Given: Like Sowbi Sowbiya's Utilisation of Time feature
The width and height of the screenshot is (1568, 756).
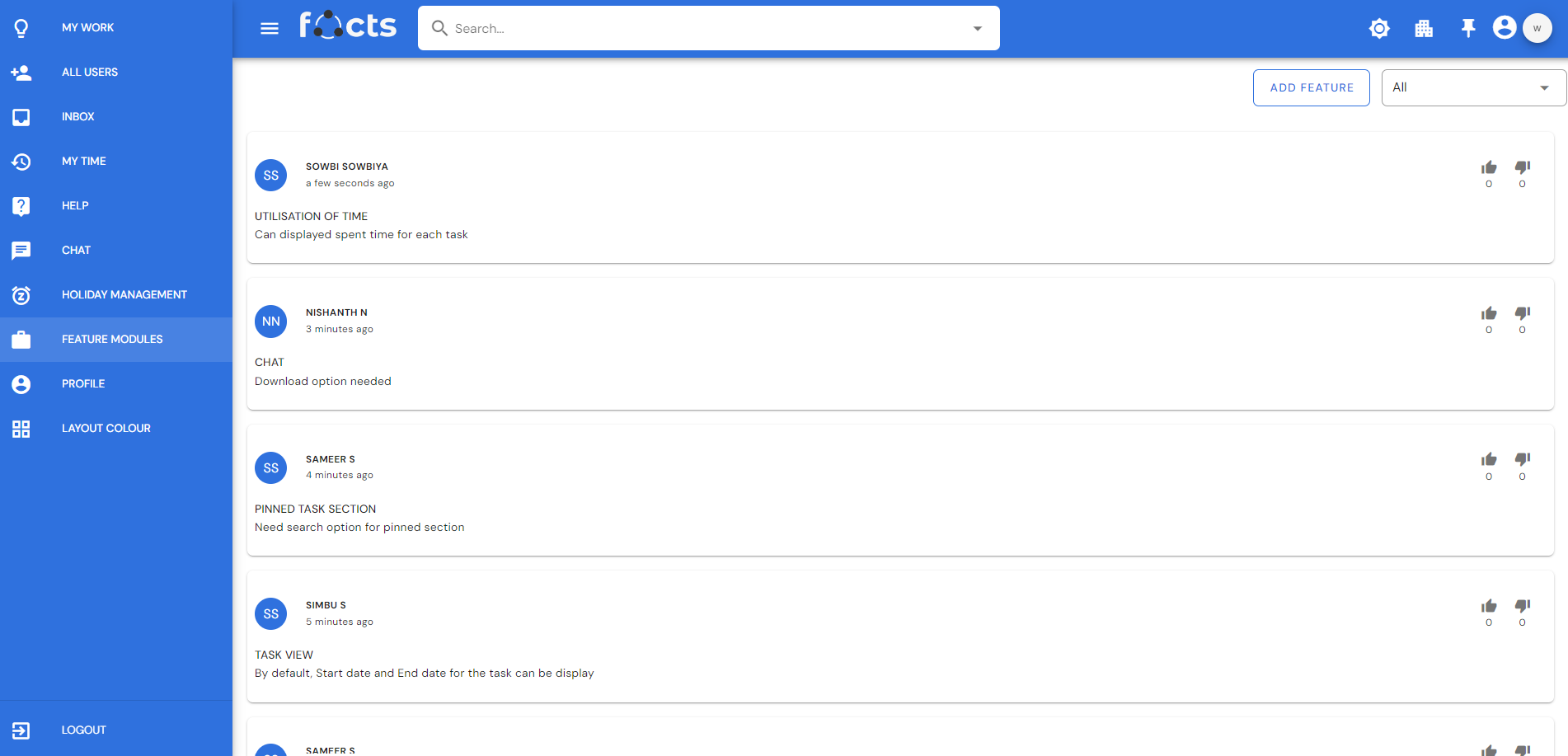Looking at the screenshot, I should tap(1489, 167).
